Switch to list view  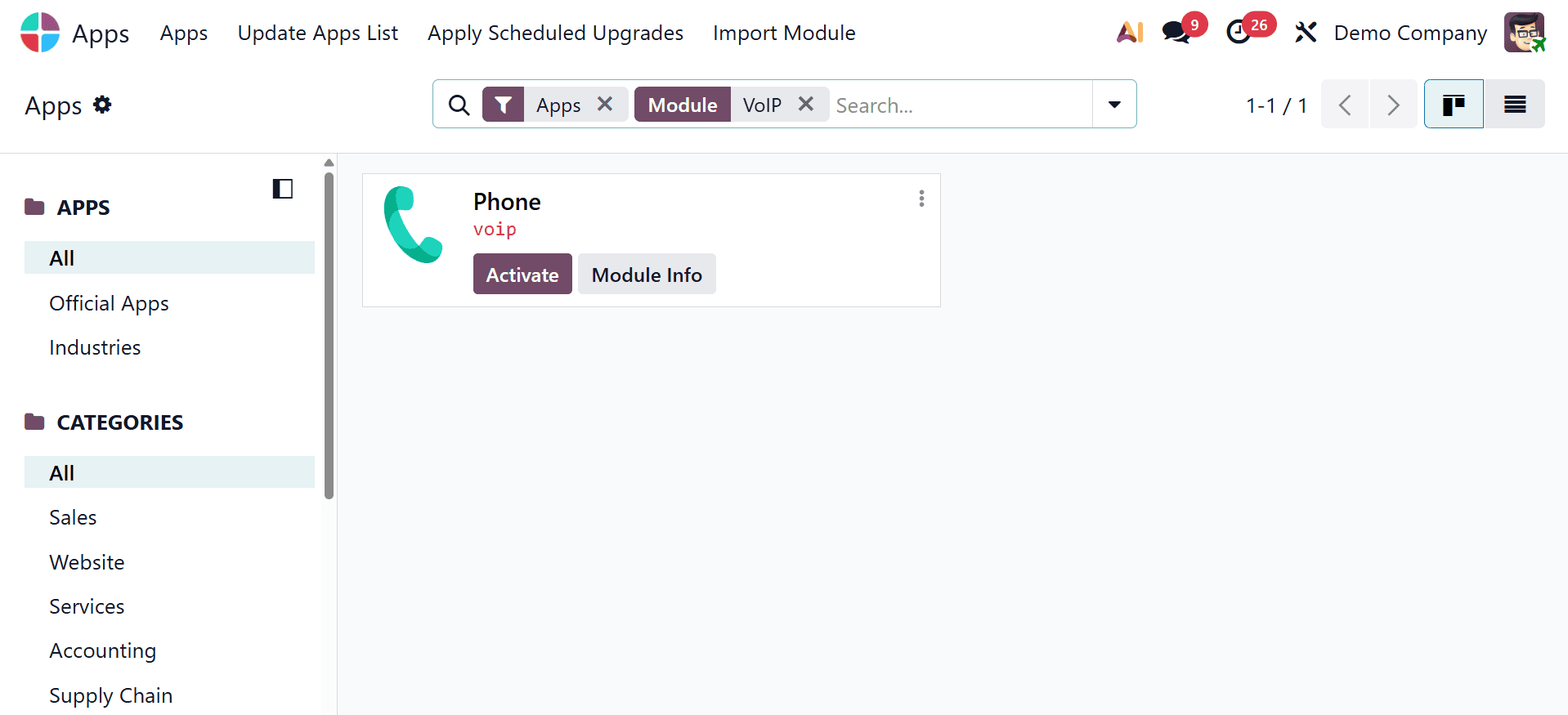point(1515,105)
